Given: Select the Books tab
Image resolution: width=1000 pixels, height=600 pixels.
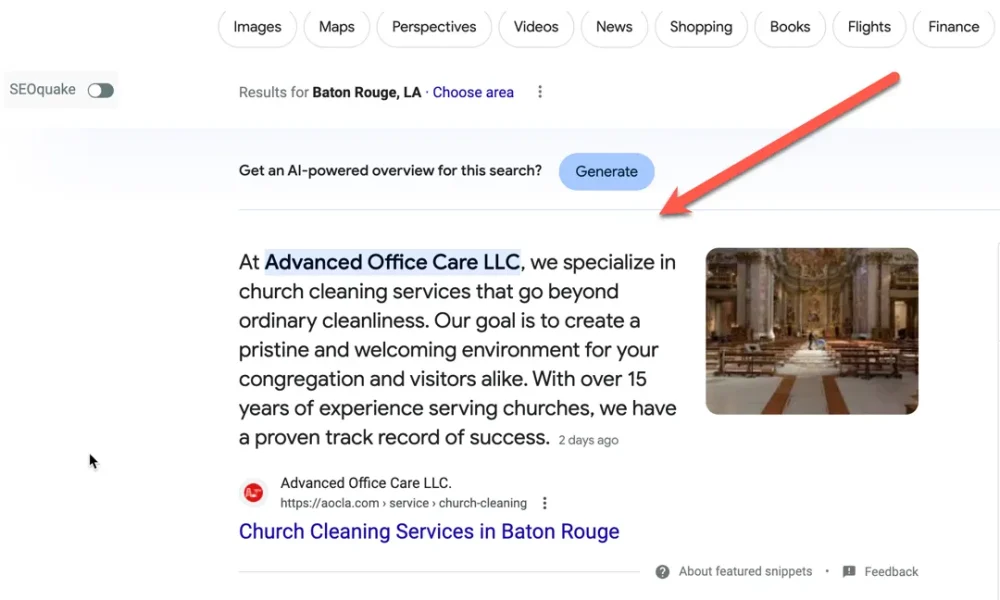Looking at the screenshot, I should coord(790,27).
